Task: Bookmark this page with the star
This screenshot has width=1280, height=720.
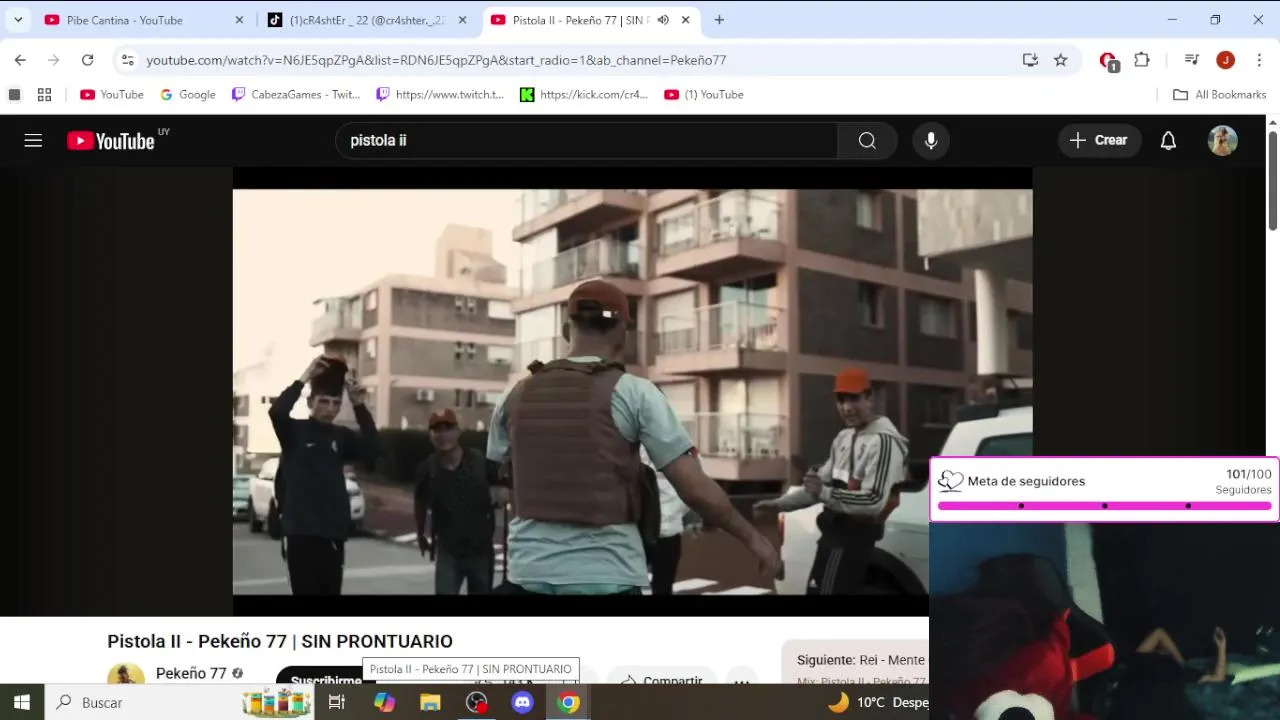Action: (x=1061, y=60)
